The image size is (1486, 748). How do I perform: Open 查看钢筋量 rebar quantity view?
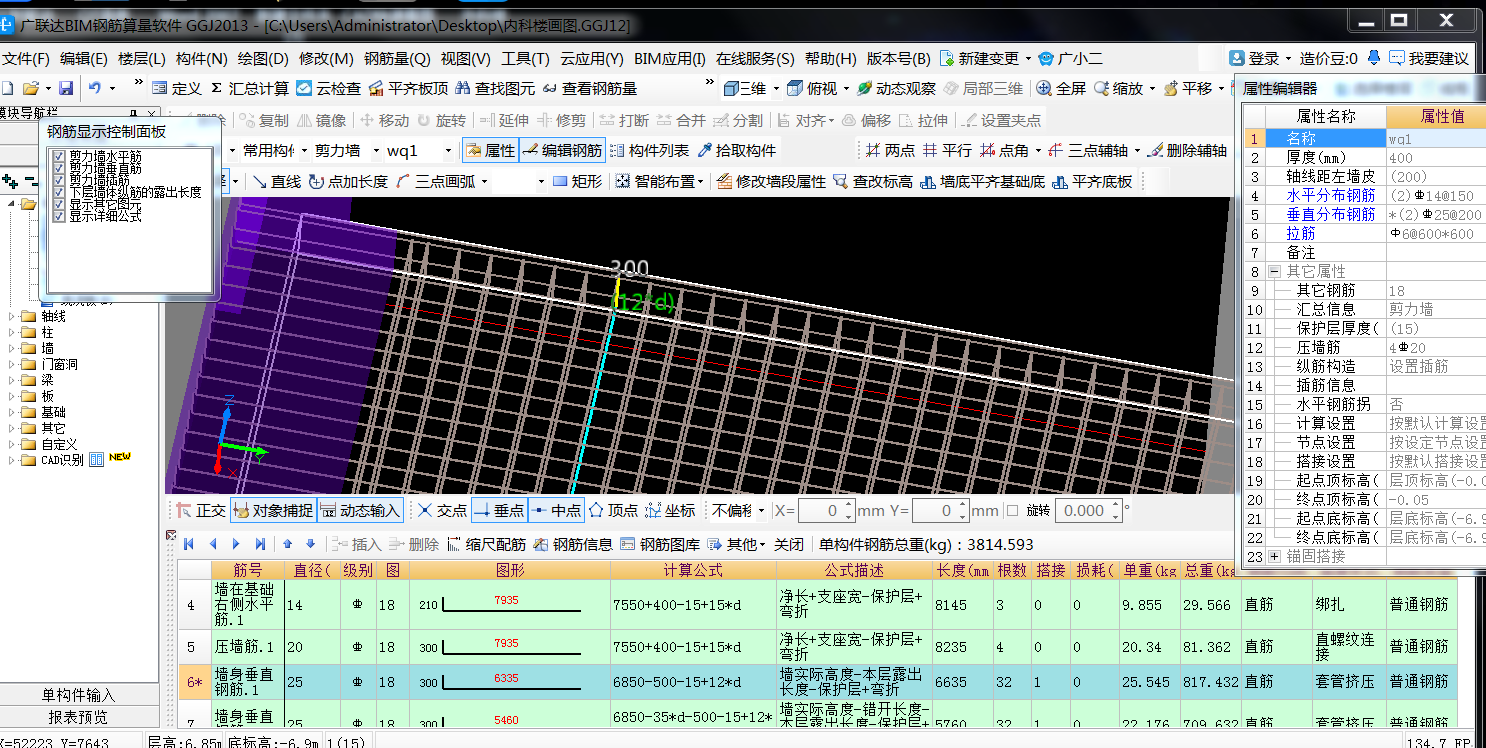pyautogui.click(x=589, y=88)
